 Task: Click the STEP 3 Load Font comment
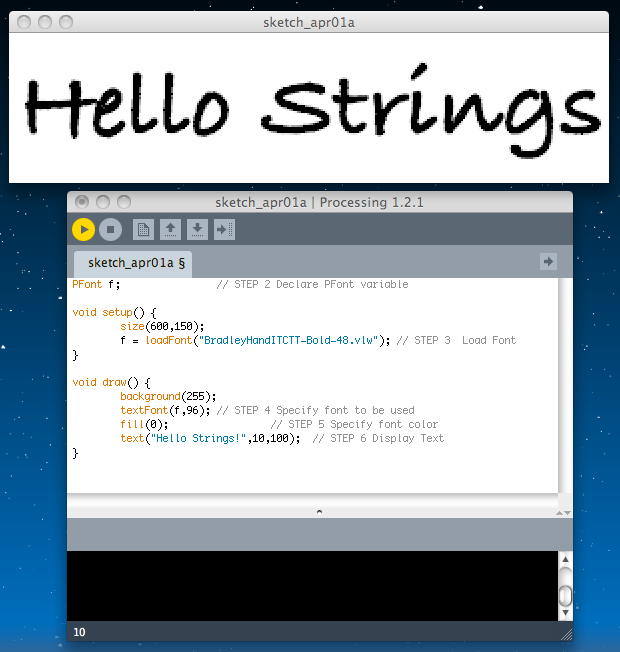456,341
